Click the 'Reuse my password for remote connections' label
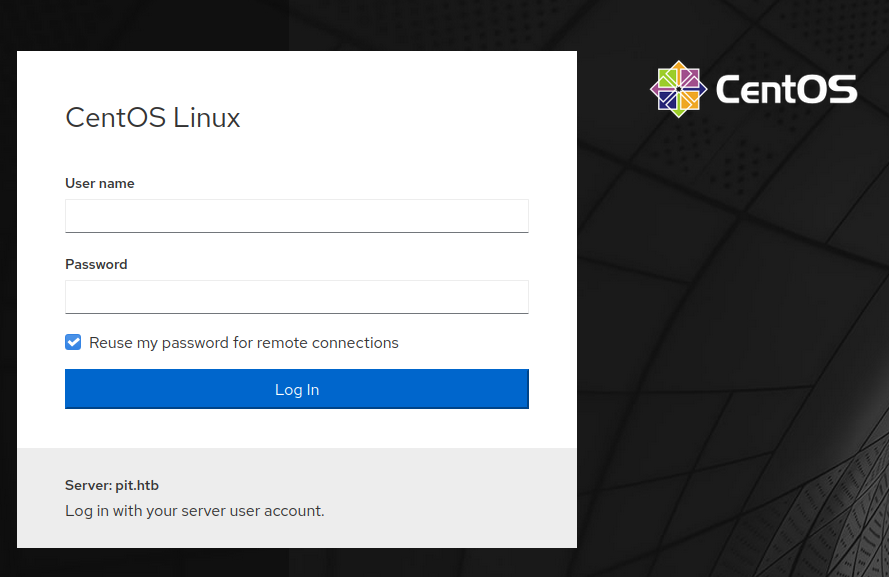Image resolution: width=889 pixels, height=577 pixels. point(244,343)
